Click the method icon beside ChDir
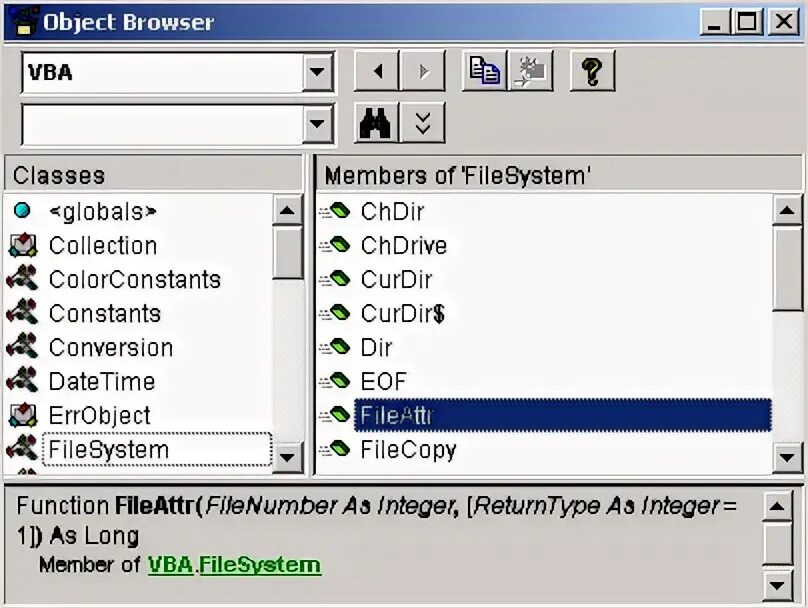Screen dimensions: 808x608 point(335,211)
